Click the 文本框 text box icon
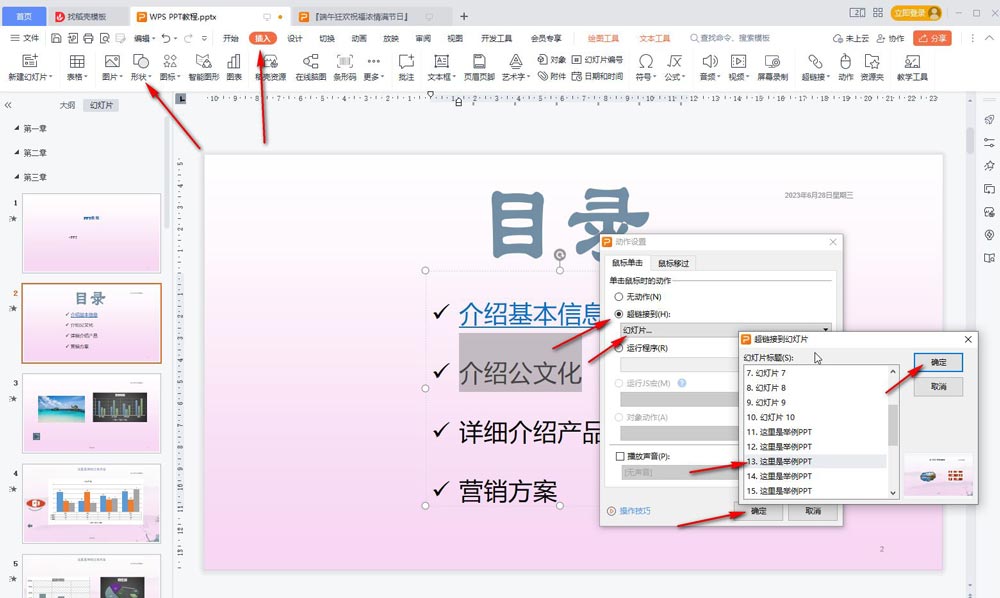This screenshot has width=1000, height=598. click(441, 61)
